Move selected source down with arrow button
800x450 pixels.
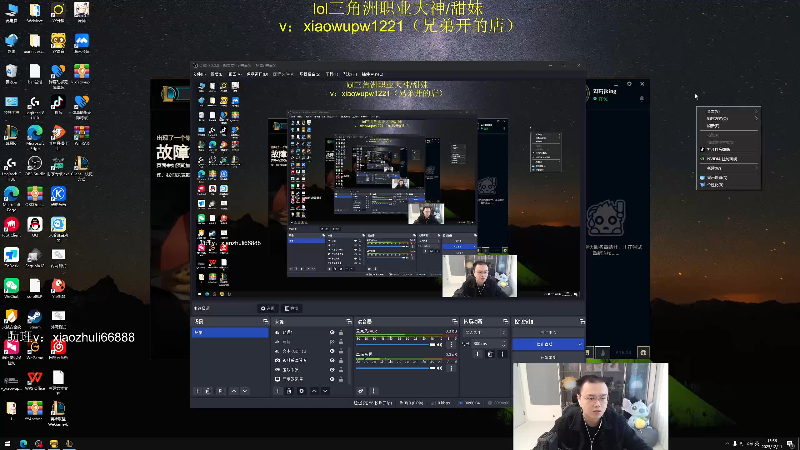tap(325, 391)
